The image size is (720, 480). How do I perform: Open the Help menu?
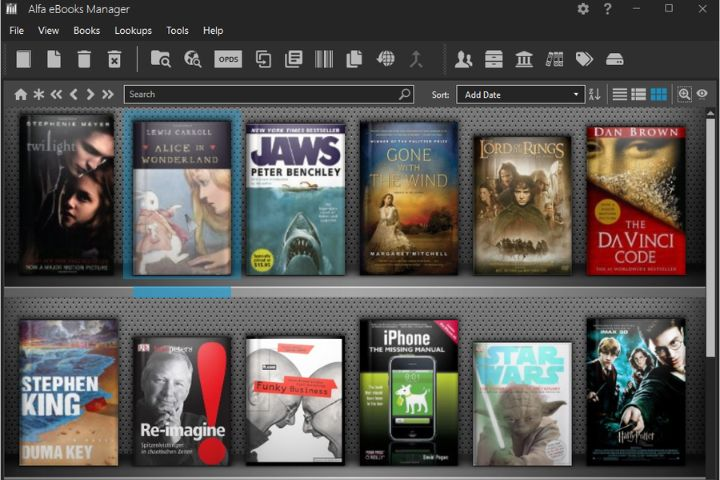click(213, 30)
